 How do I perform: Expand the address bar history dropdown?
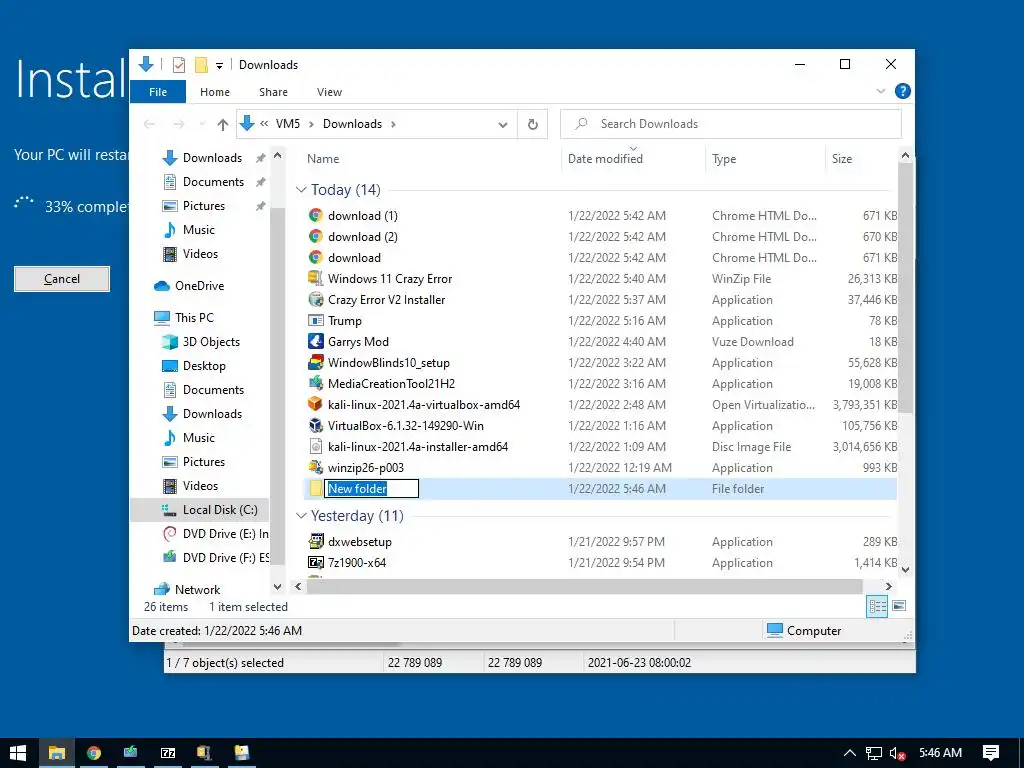pyautogui.click(x=502, y=124)
